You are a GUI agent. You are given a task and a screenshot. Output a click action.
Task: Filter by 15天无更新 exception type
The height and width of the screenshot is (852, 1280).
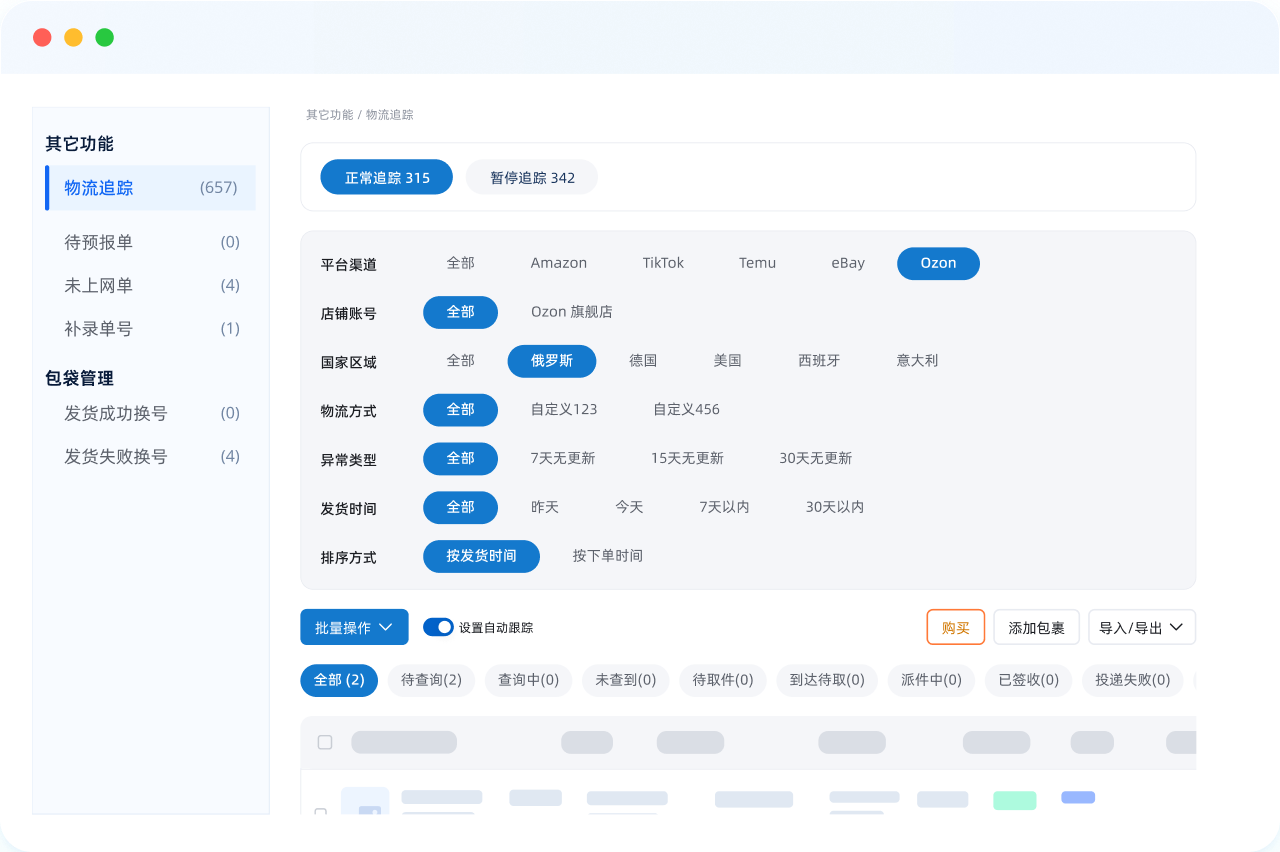(x=687, y=459)
